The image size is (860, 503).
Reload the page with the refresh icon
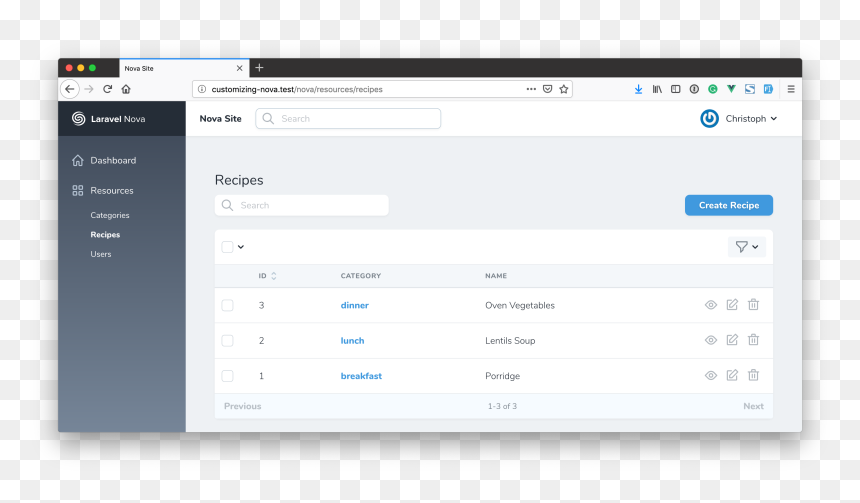(x=108, y=89)
